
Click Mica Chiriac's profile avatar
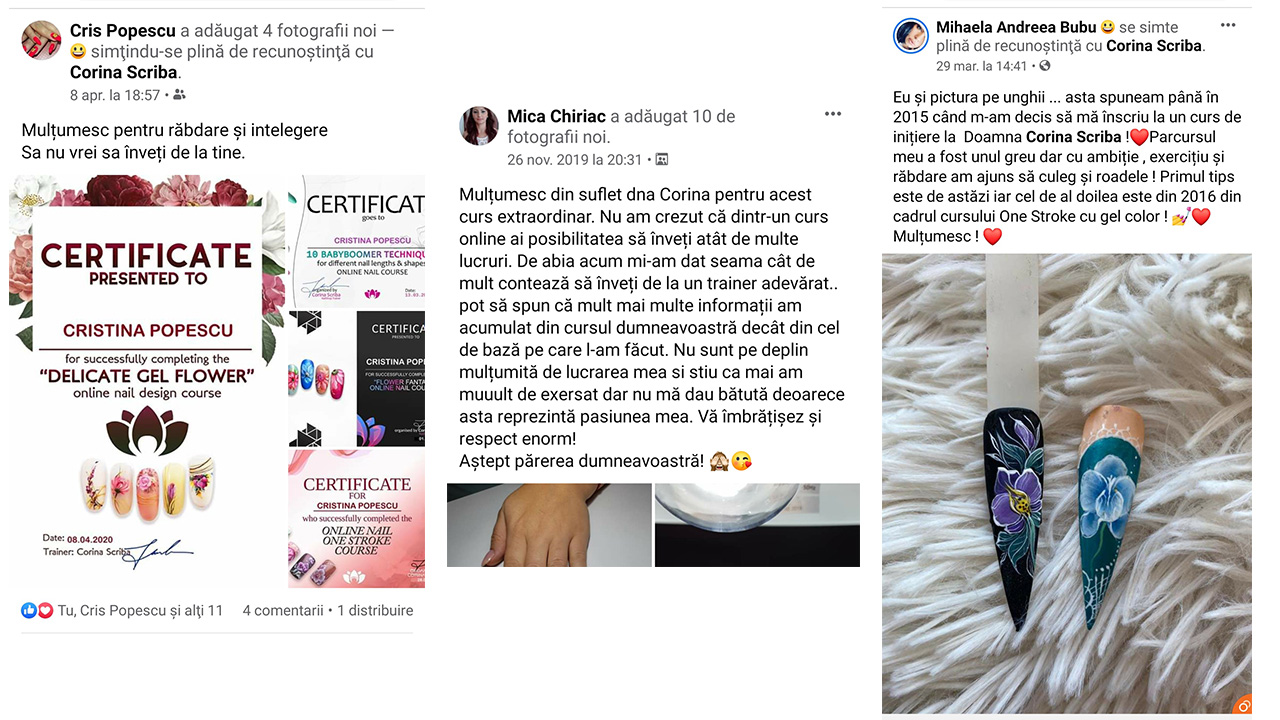tap(479, 126)
